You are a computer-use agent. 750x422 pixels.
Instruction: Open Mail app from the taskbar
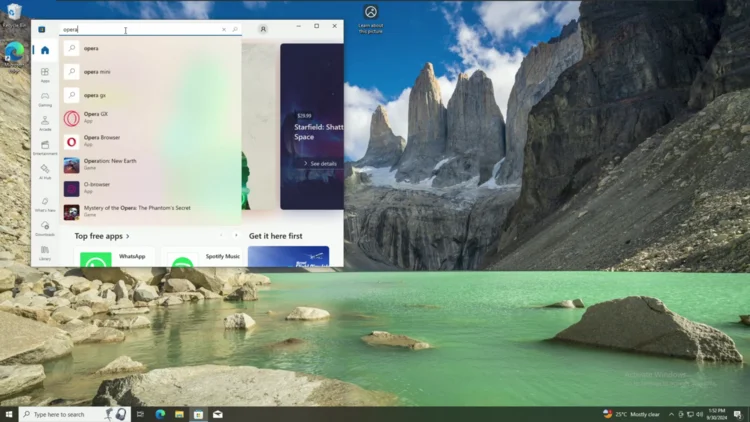[x=218, y=414]
